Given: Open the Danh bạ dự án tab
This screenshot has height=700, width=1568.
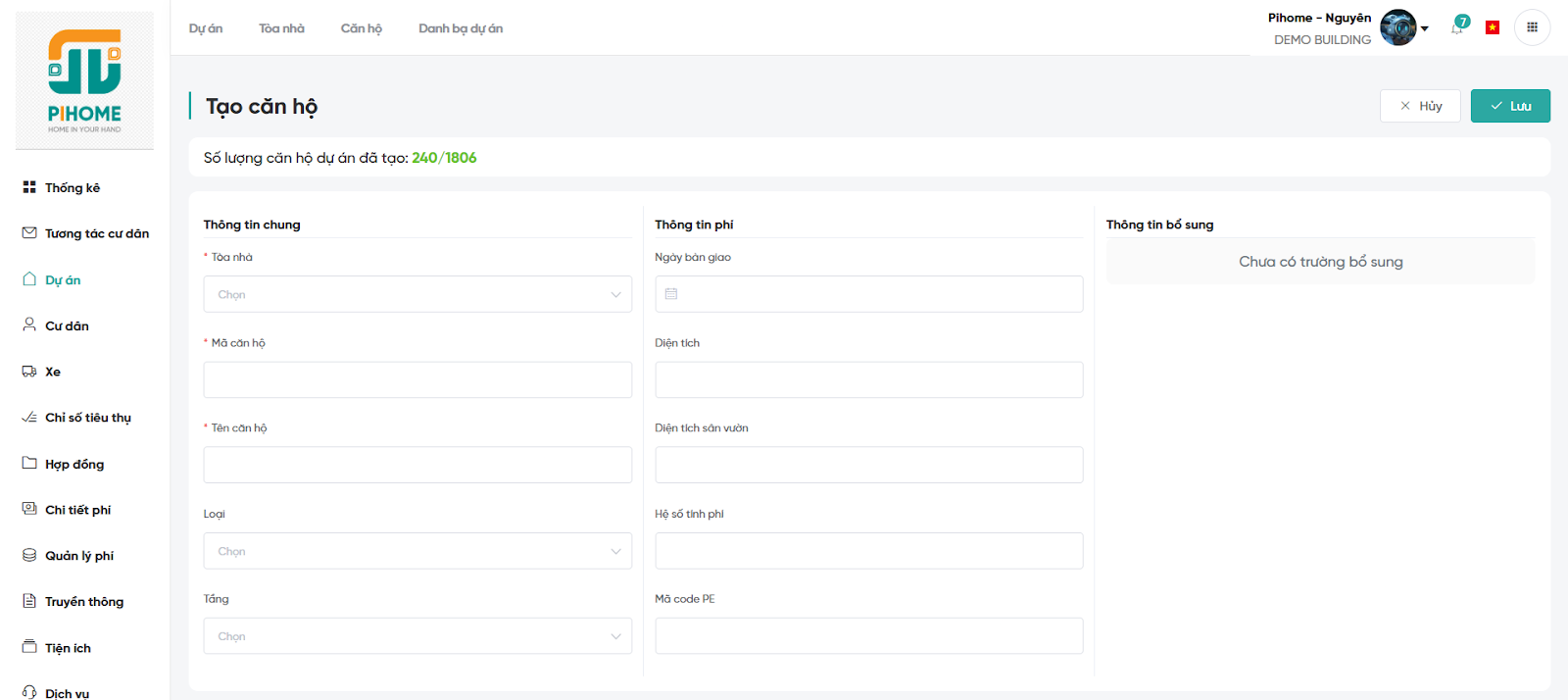Looking at the screenshot, I should tap(461, 28).
